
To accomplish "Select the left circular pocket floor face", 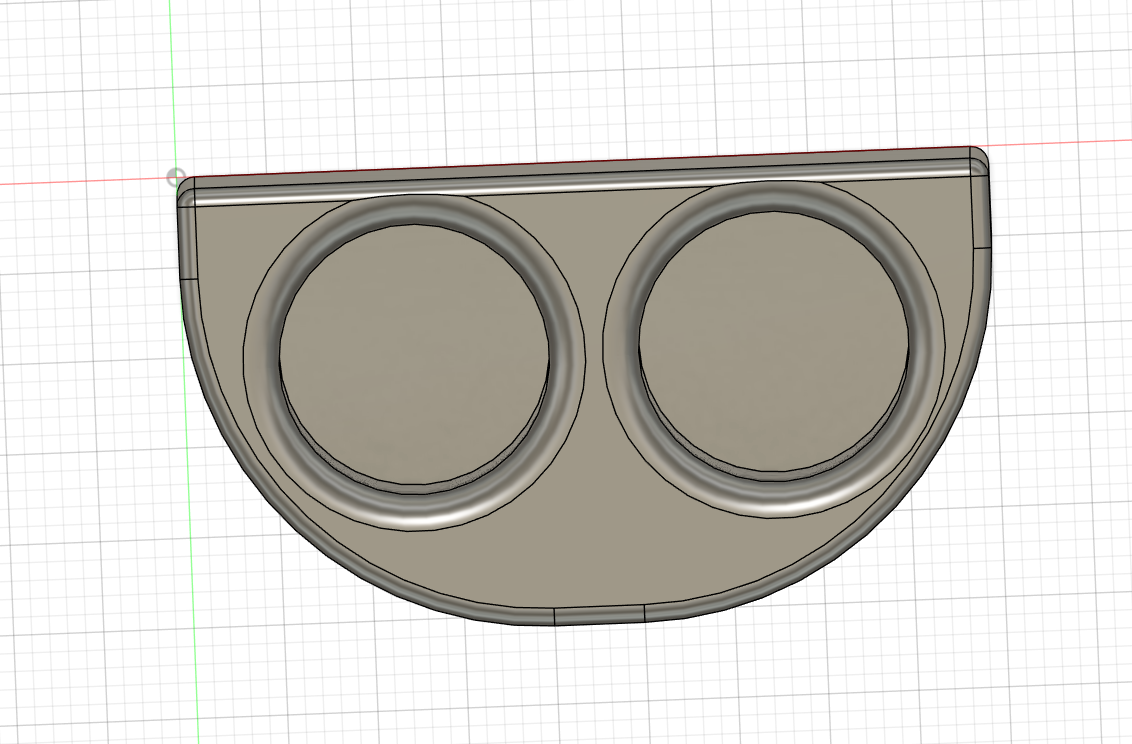I will point(414,354).
